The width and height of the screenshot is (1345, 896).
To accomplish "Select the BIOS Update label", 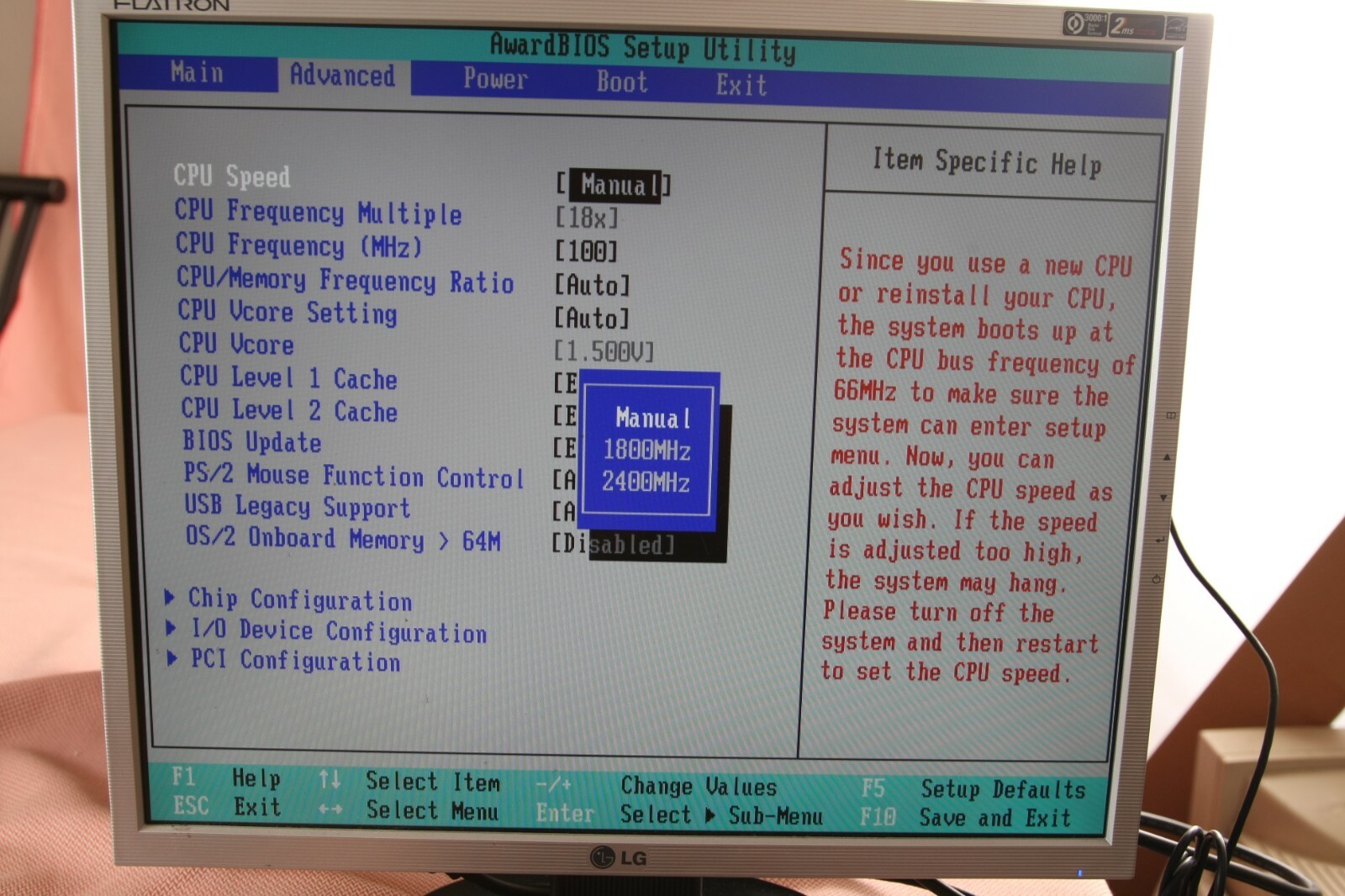I will 252,442.
